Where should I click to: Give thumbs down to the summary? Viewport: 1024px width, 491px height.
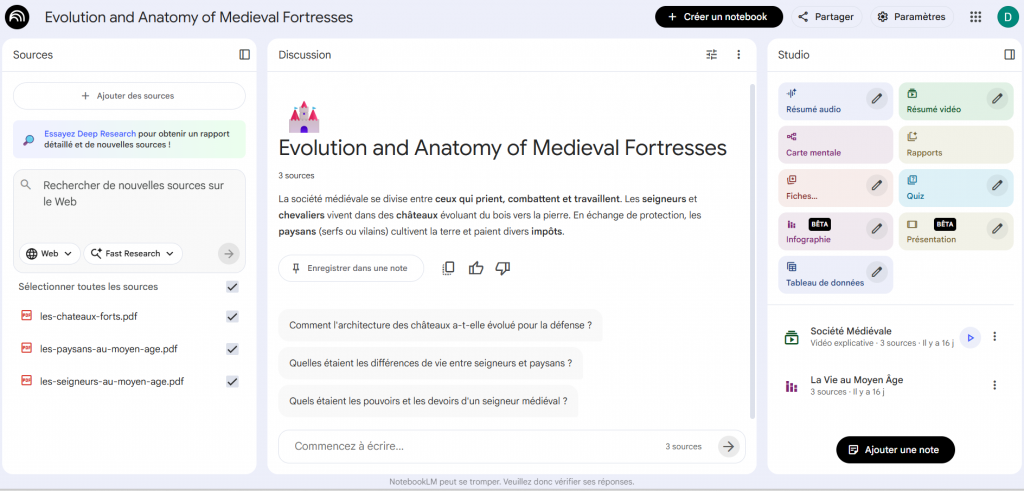[x=503, y=268]
